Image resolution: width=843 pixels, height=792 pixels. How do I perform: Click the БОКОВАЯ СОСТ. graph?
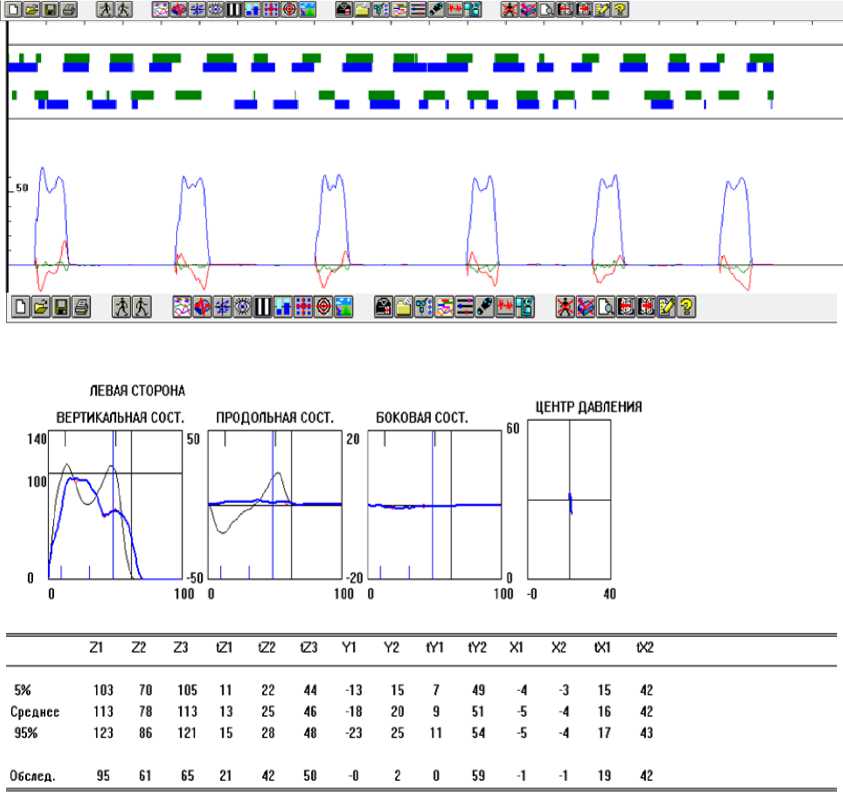(x=434, y=504)
